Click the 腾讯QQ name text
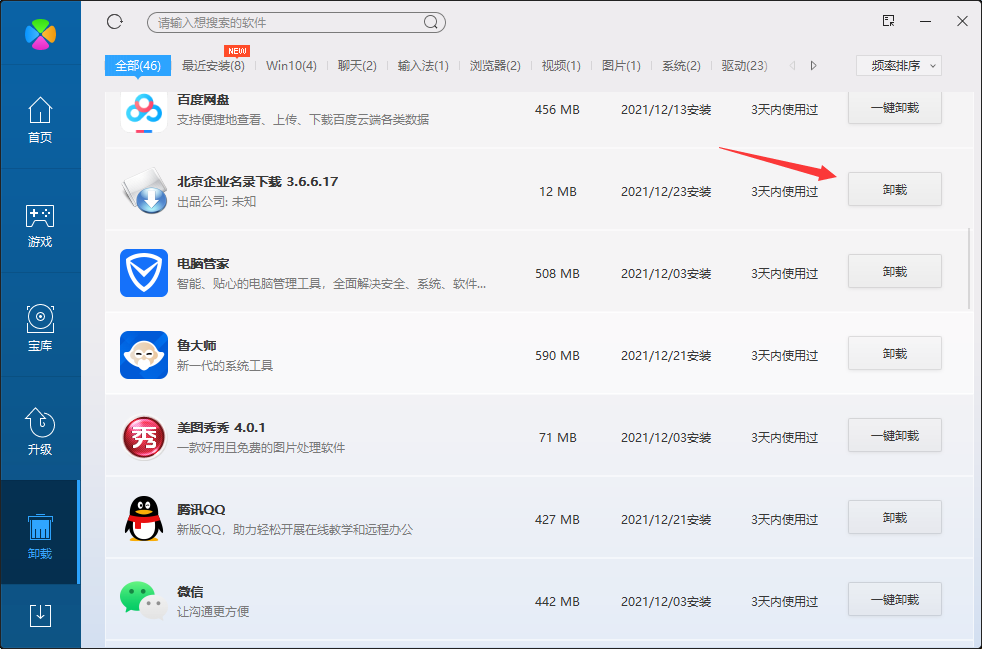This screenshot has width=982, height=649. coord(201,510)
